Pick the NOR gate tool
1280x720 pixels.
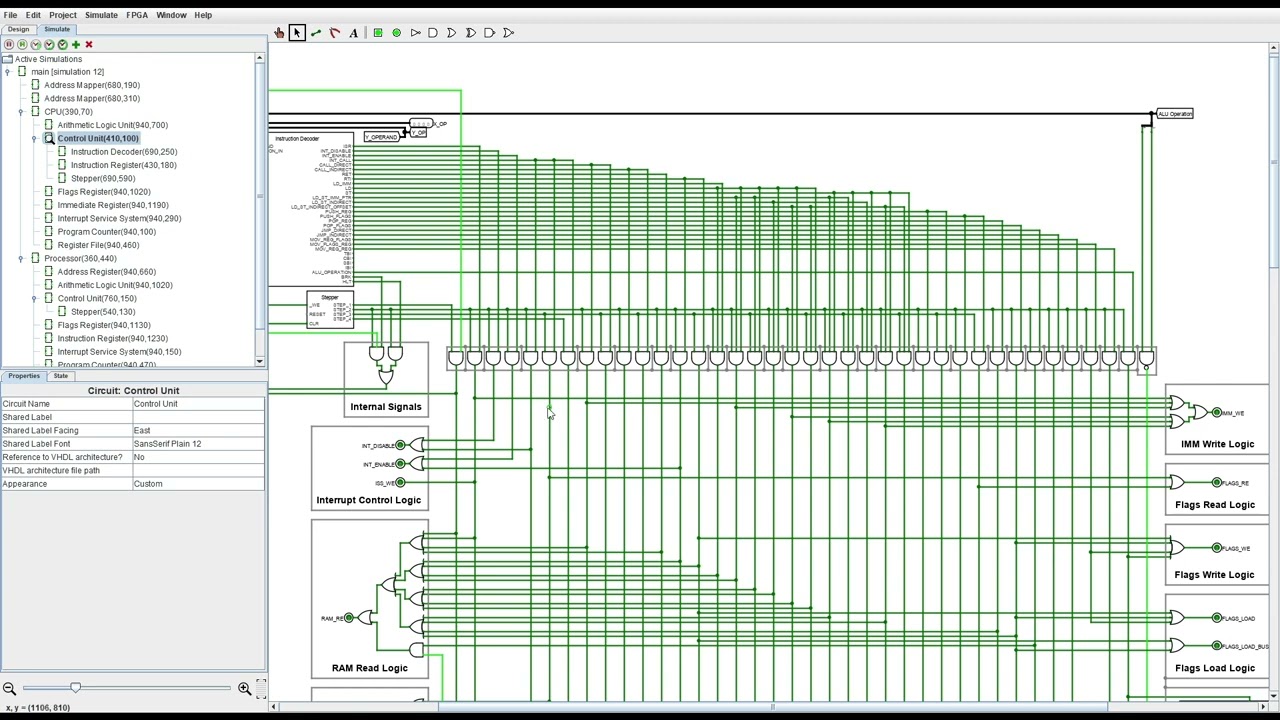tap(508, 33)
